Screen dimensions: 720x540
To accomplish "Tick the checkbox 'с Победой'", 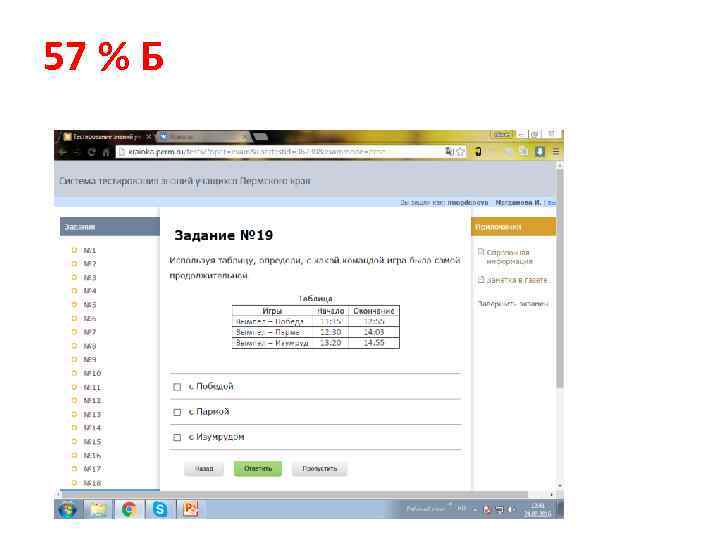I will [177, 387].
